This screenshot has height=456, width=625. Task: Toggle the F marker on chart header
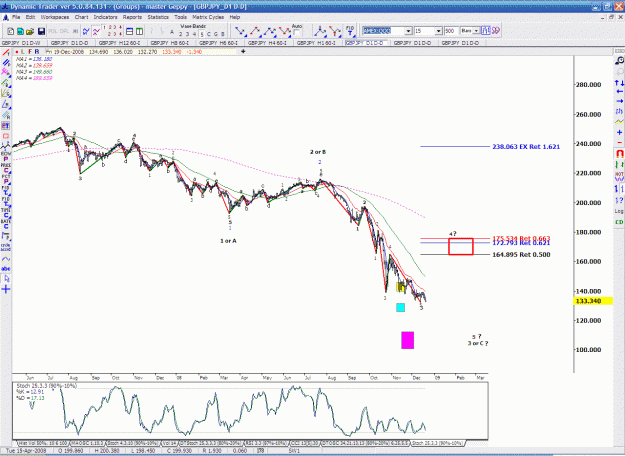[x=29, y=52]
